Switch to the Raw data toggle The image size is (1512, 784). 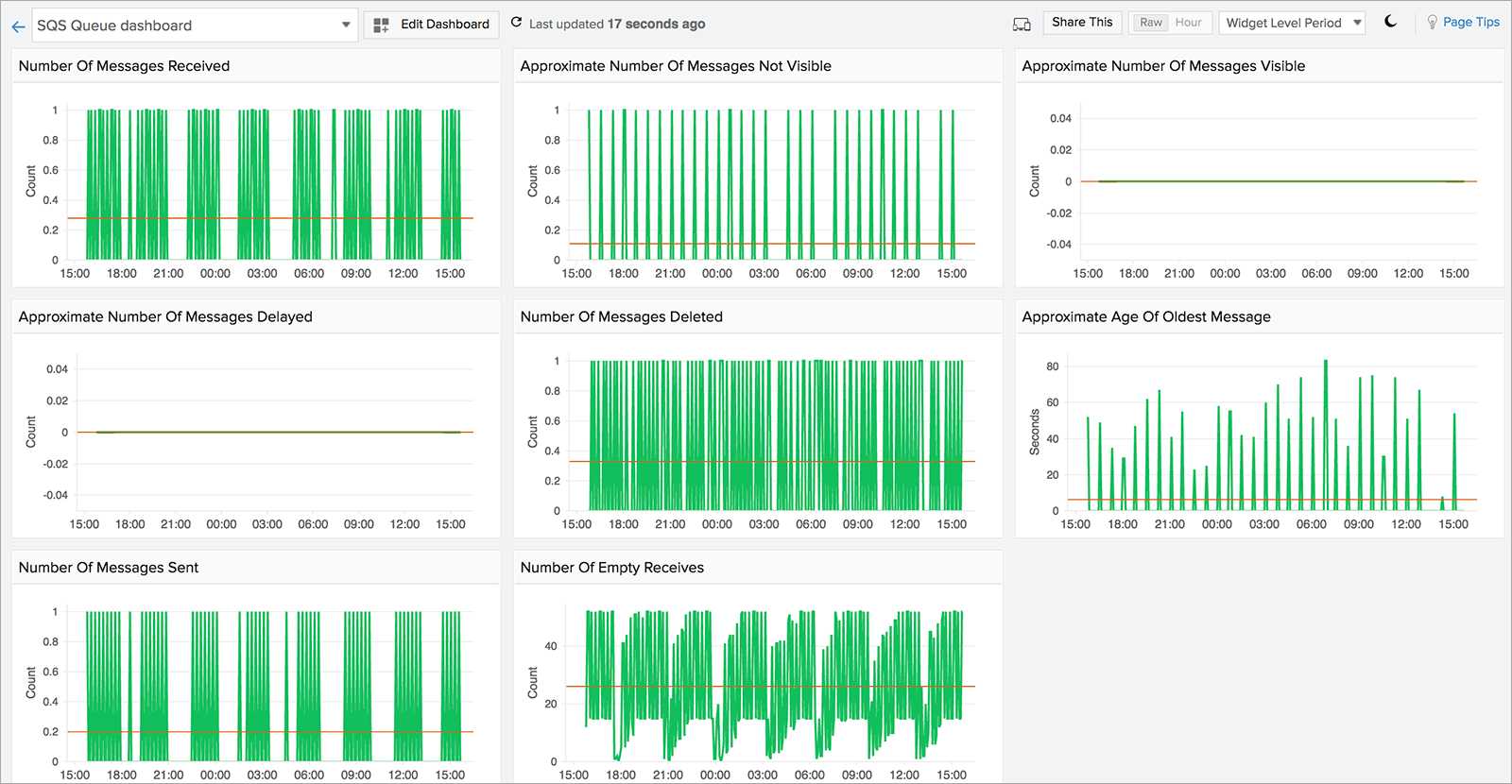coord(1150,23)
